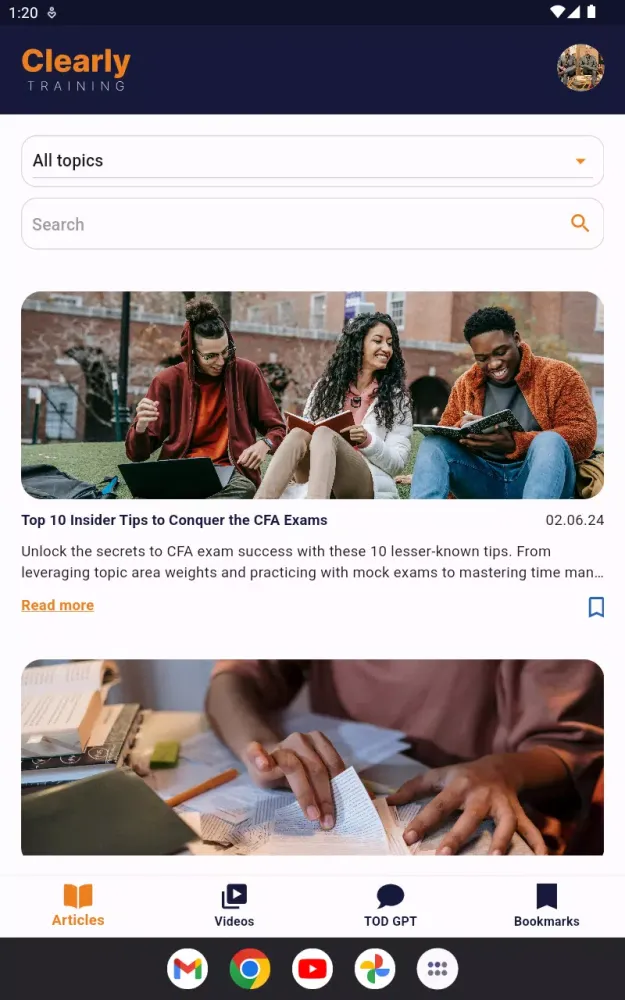Image resolution: width=625 pixels, height=1000 pixels.
Task: Tap the orange search magnifier icon
Action: [x=580, y=223]
